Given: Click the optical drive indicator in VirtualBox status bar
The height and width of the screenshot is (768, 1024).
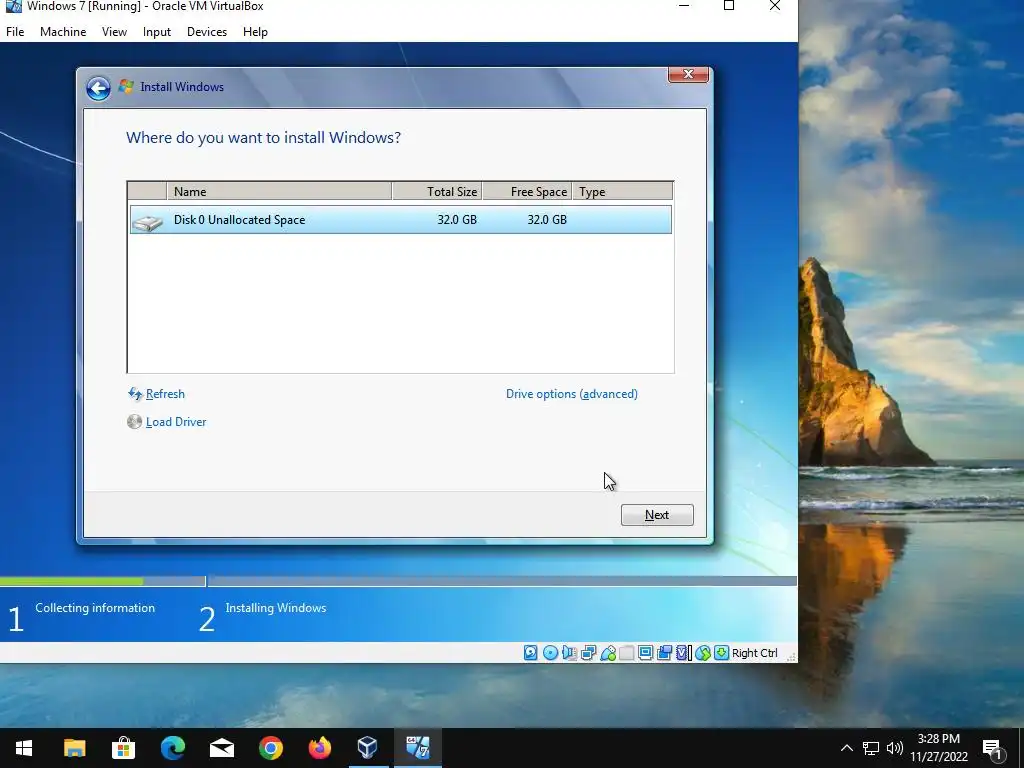Looking at the screenshot, I should coord(550,652).
